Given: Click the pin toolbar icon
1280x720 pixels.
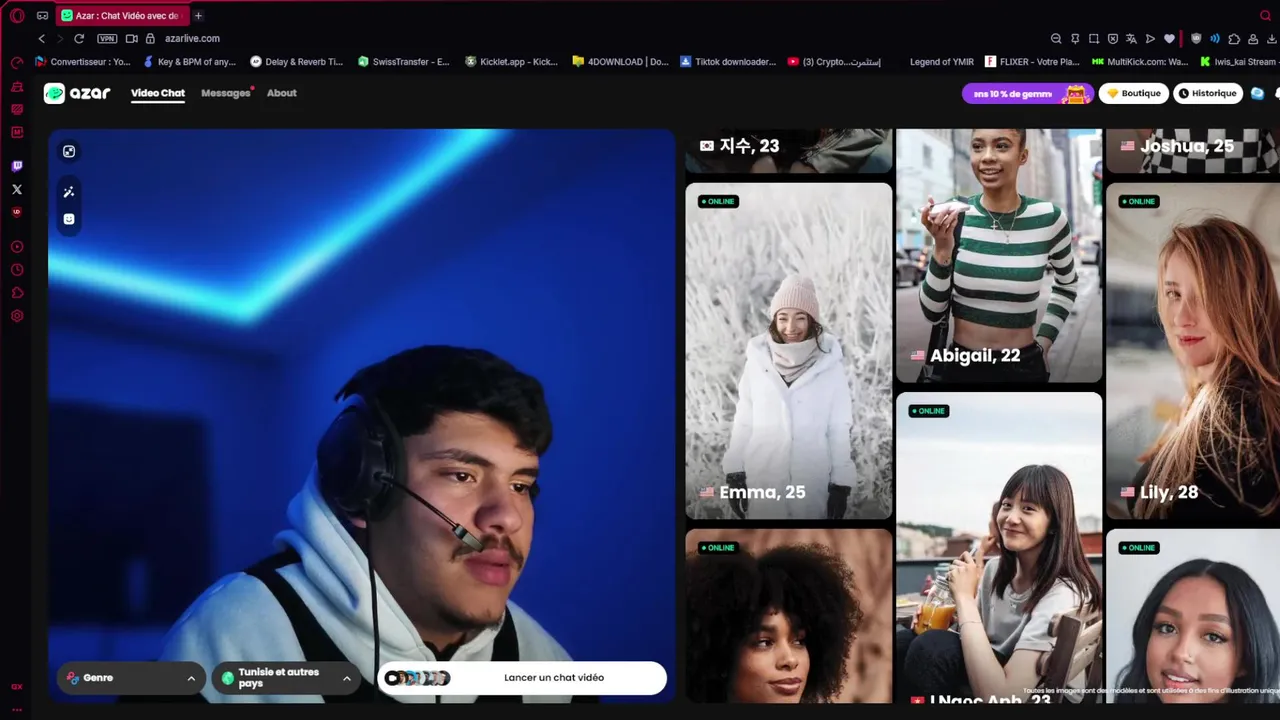Looking at the screenshot, I should click(1075, 38).
